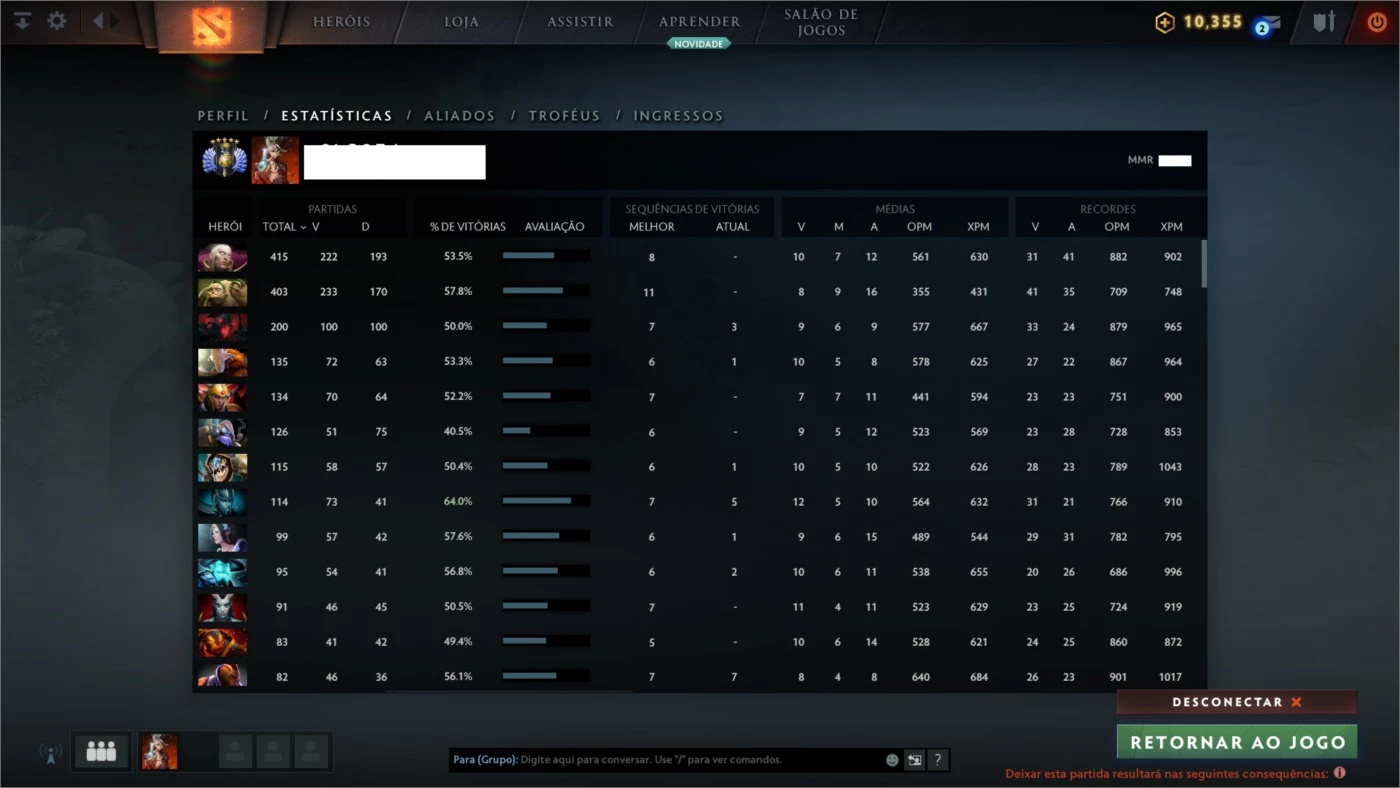
Task: Open the APRENDER menu
Action: [x=699, y=21]
